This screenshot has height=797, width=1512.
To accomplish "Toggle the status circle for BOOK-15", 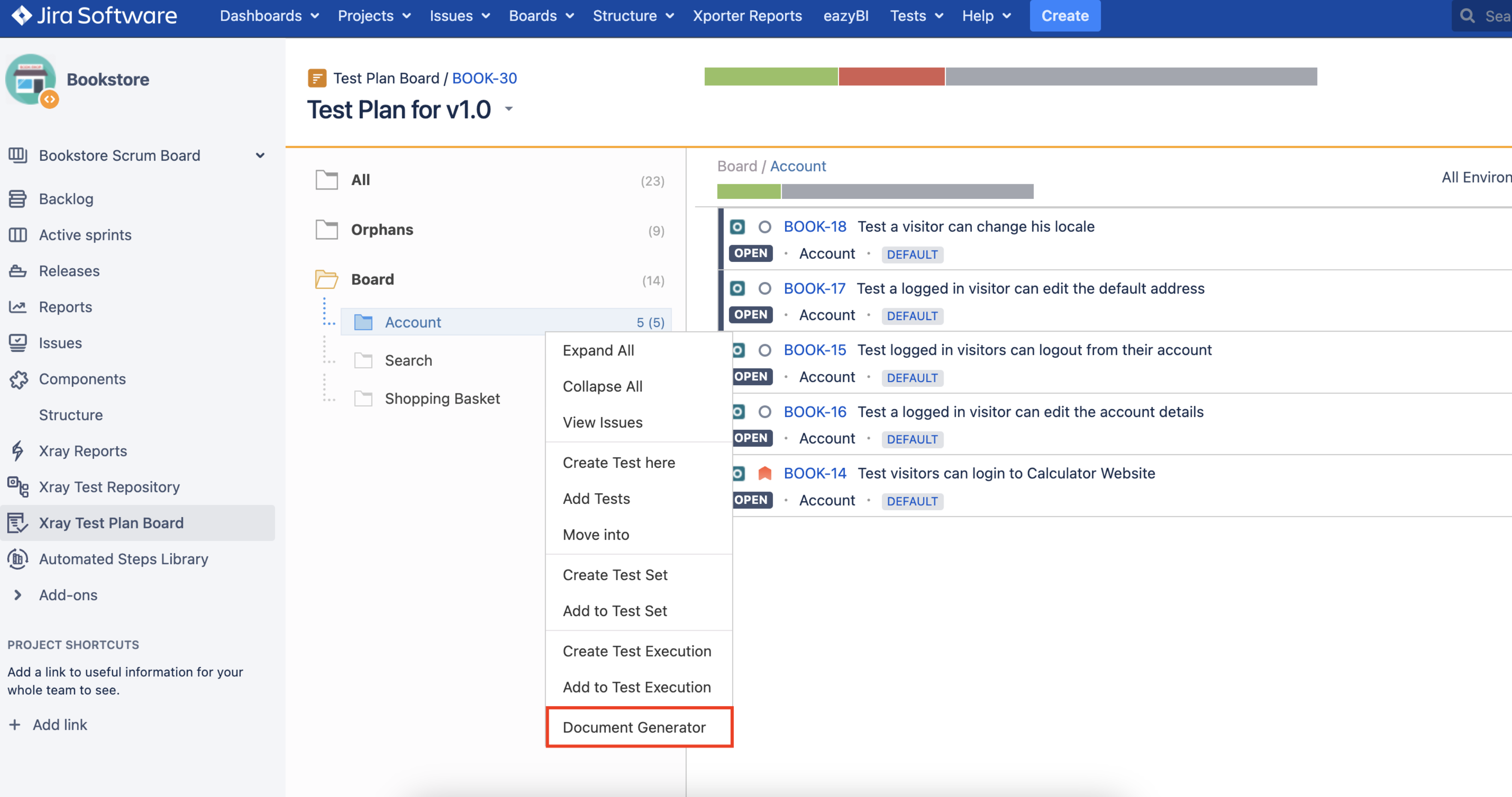I will [764, 350].
